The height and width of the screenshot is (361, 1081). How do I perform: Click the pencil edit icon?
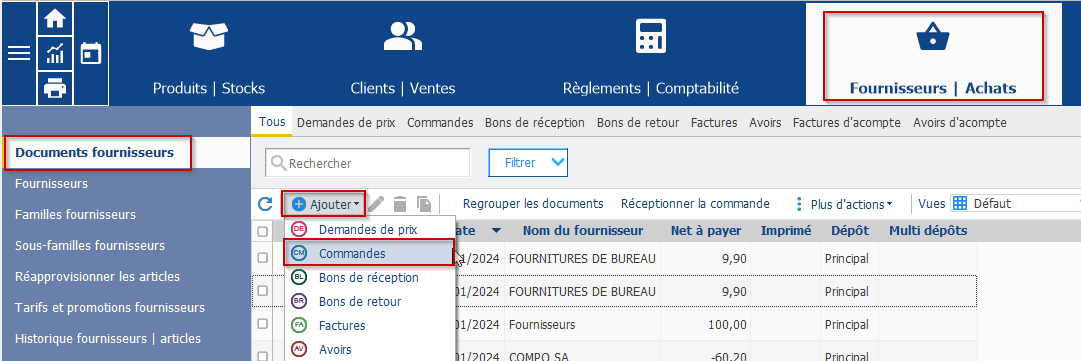[376, 204]
